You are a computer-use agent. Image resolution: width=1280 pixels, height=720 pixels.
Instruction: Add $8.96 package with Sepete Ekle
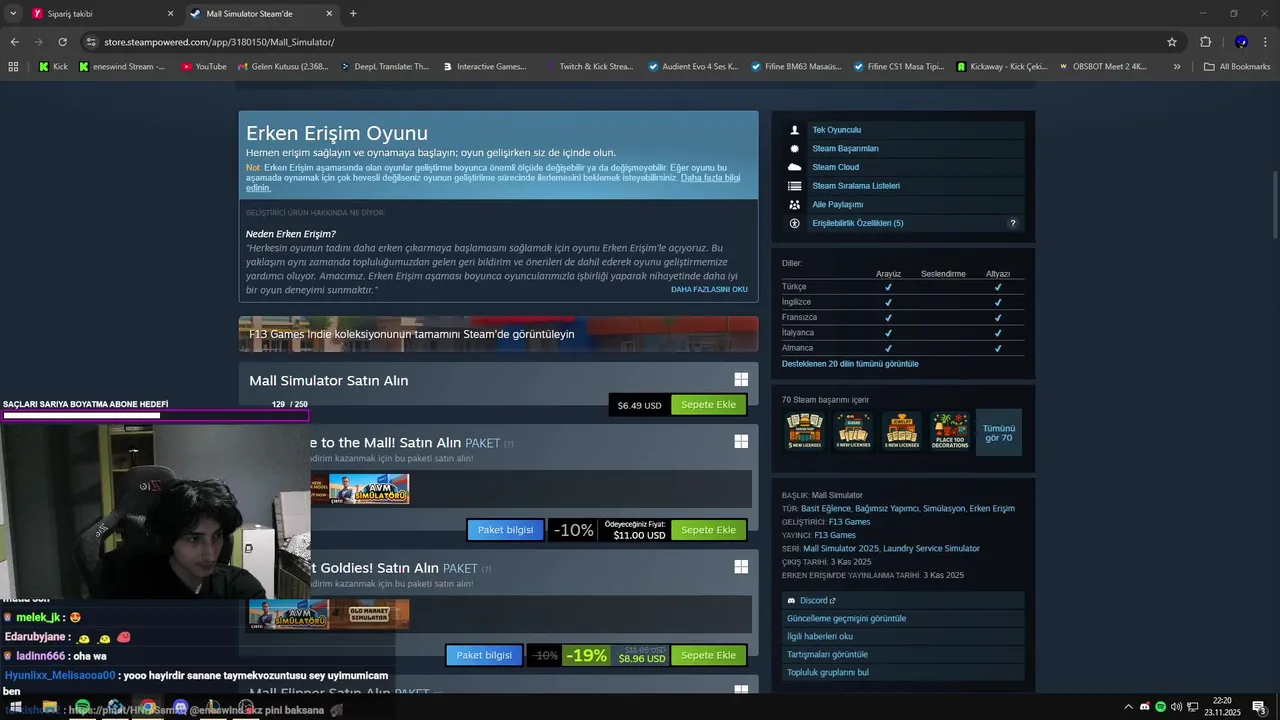[x=709, y=655]
